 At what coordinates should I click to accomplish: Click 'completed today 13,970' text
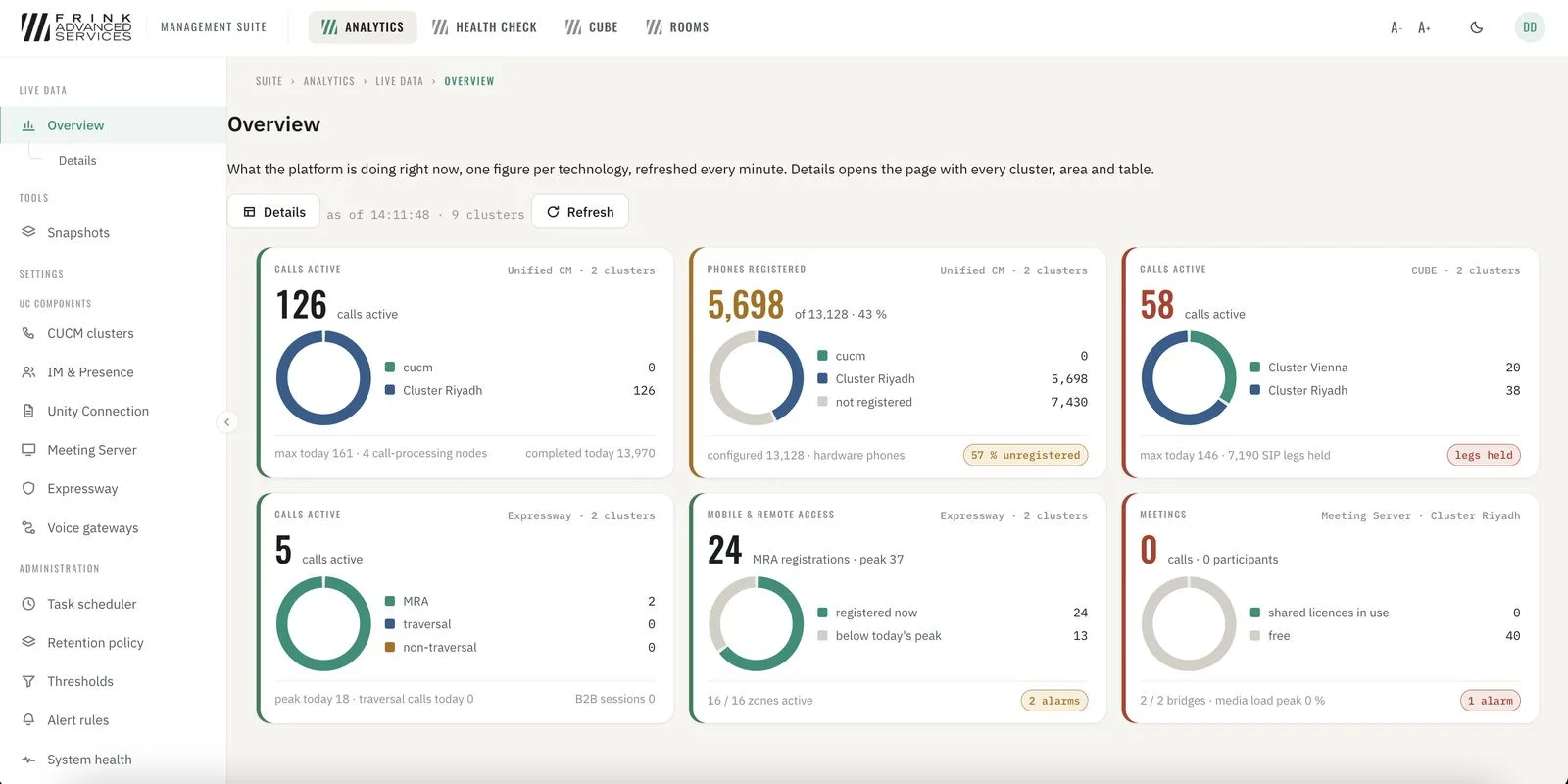tap(590, 453)
